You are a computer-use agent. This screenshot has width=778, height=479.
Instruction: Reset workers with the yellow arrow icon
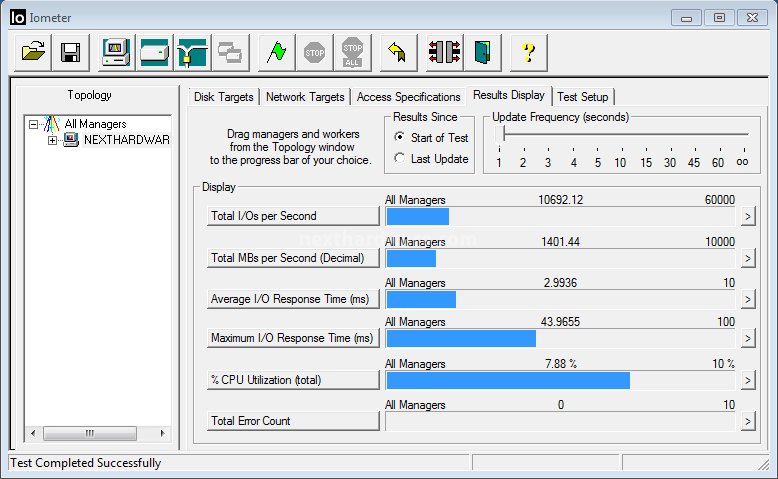397,52
